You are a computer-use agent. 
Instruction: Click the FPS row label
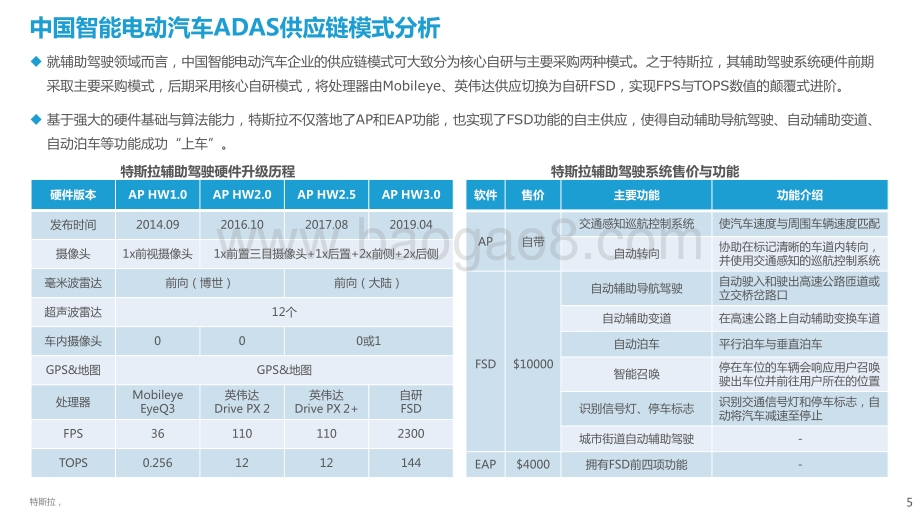[73, 434]
